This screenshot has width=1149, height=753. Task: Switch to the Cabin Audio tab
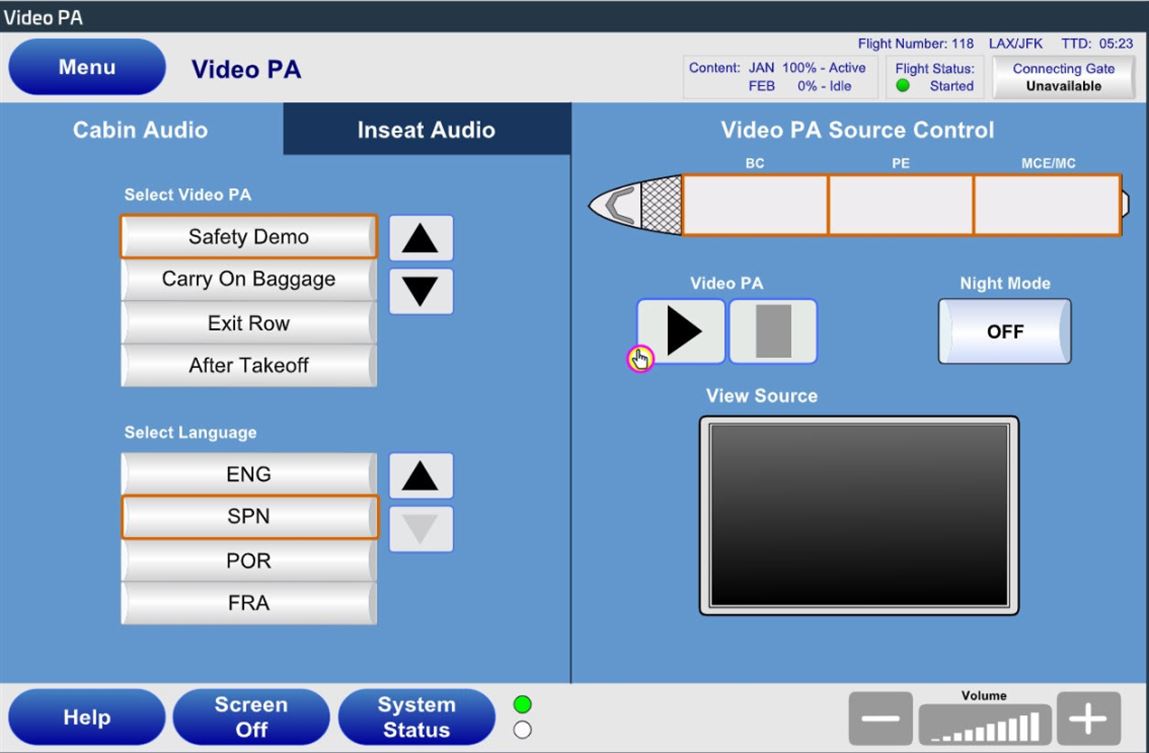pos(141,130)
